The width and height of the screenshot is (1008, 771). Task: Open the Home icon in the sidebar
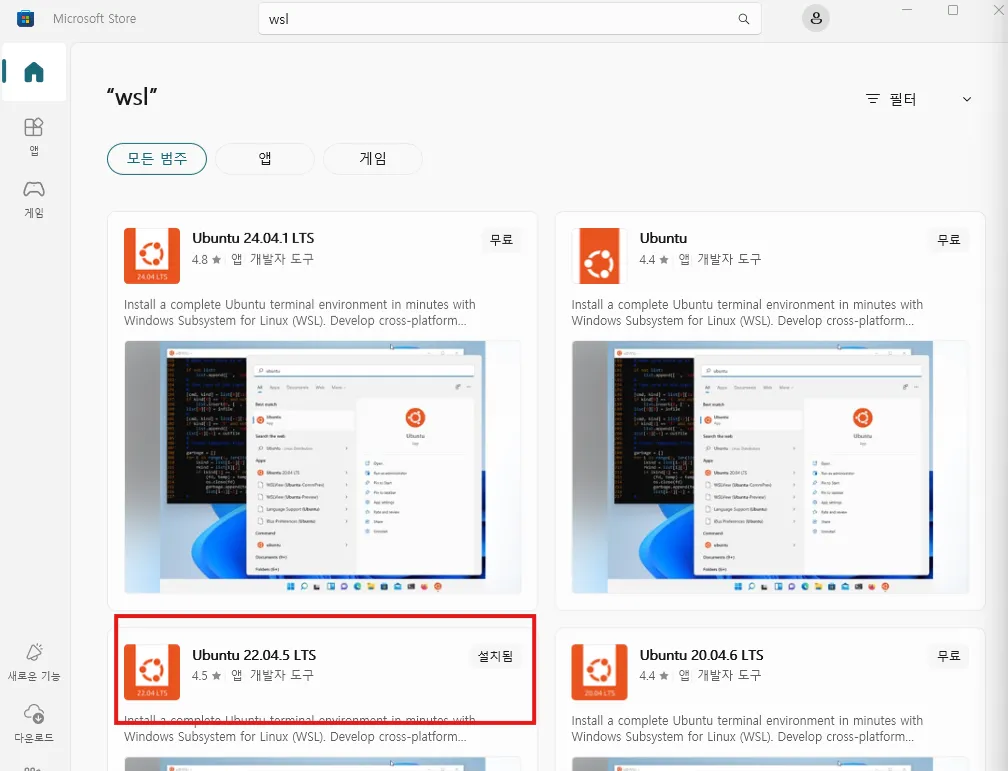coord(34,72)
